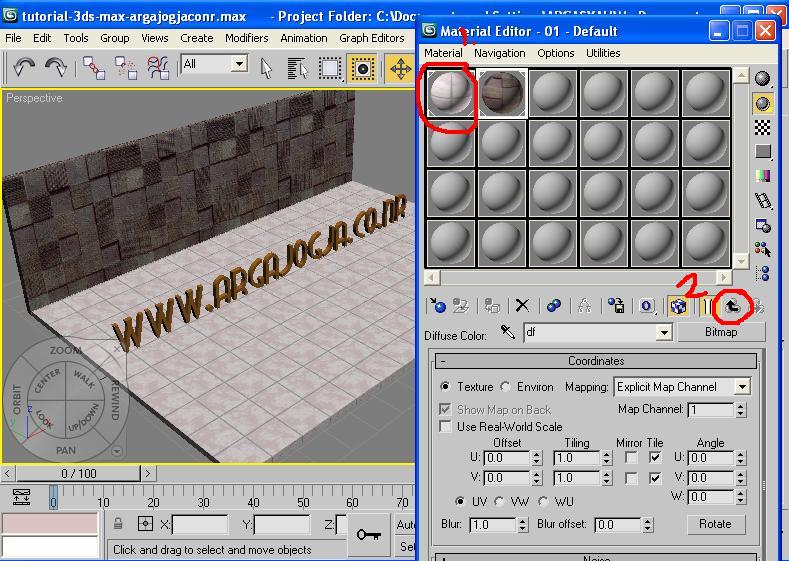Click timeline next frame arrow
The height and width of the screenshot is (561, 789).
point(147,473)
